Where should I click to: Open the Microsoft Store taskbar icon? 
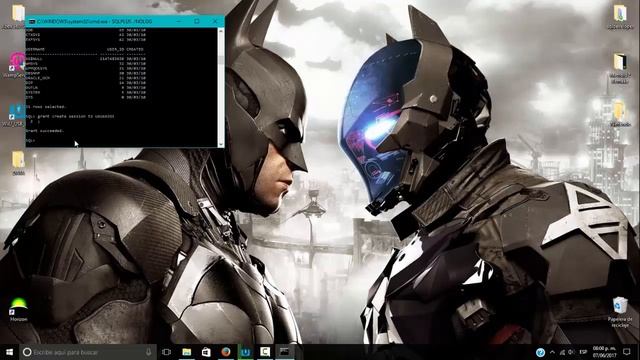click(x=206, y=352)
